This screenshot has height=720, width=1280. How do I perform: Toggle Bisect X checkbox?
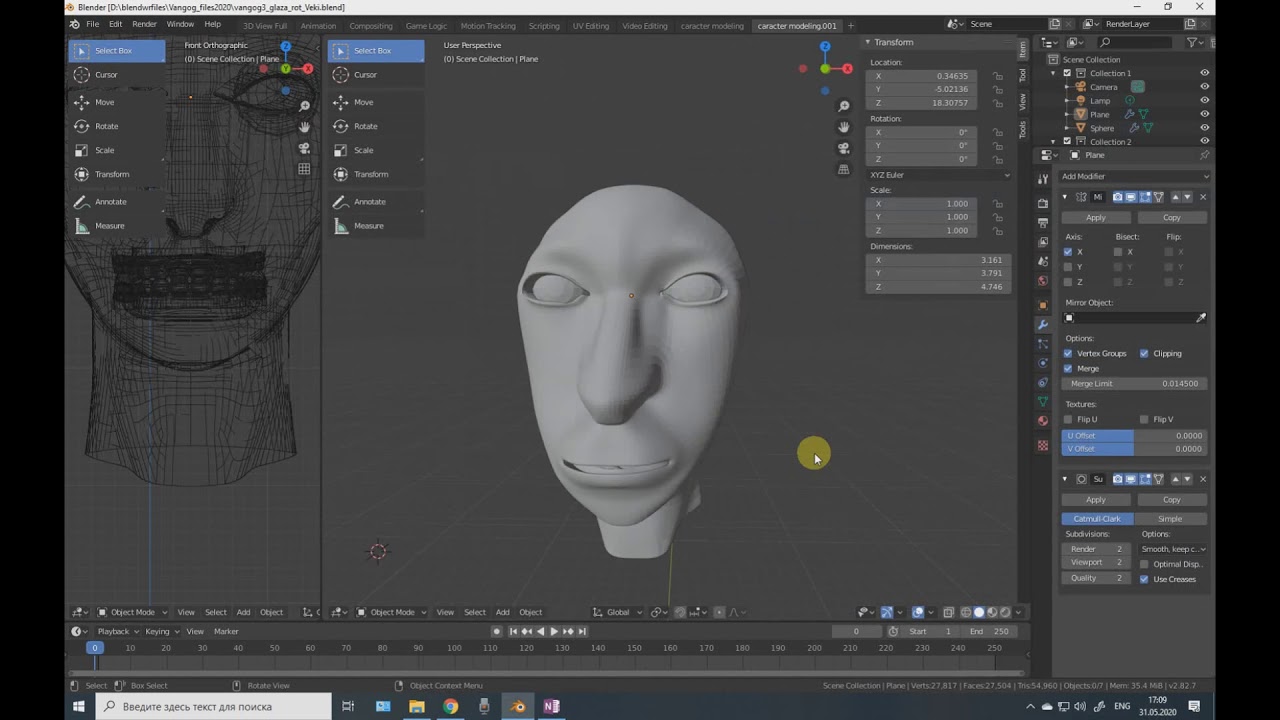coord(1118,252)
